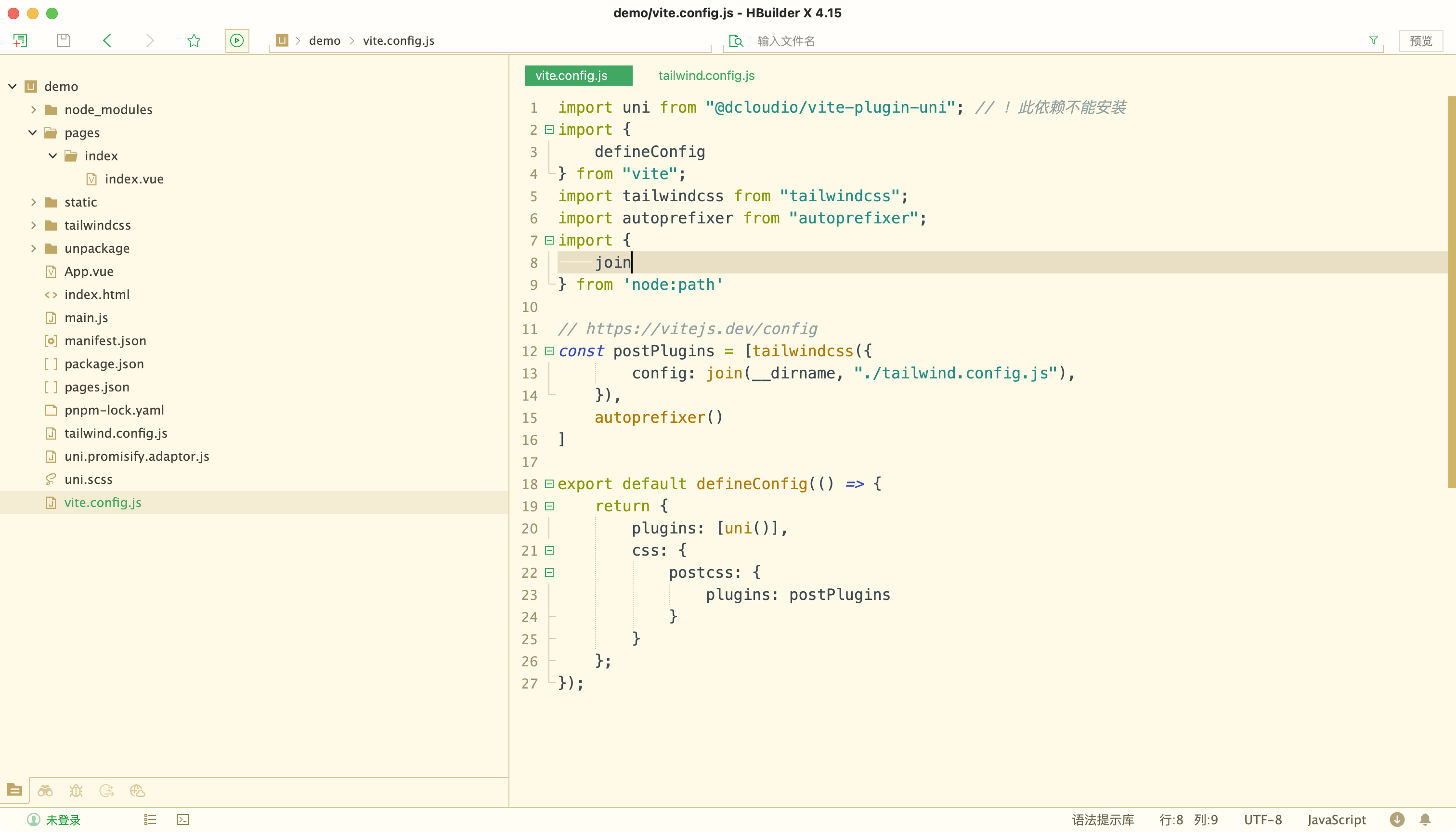Collapse the pages folder

tap(33, 132)
